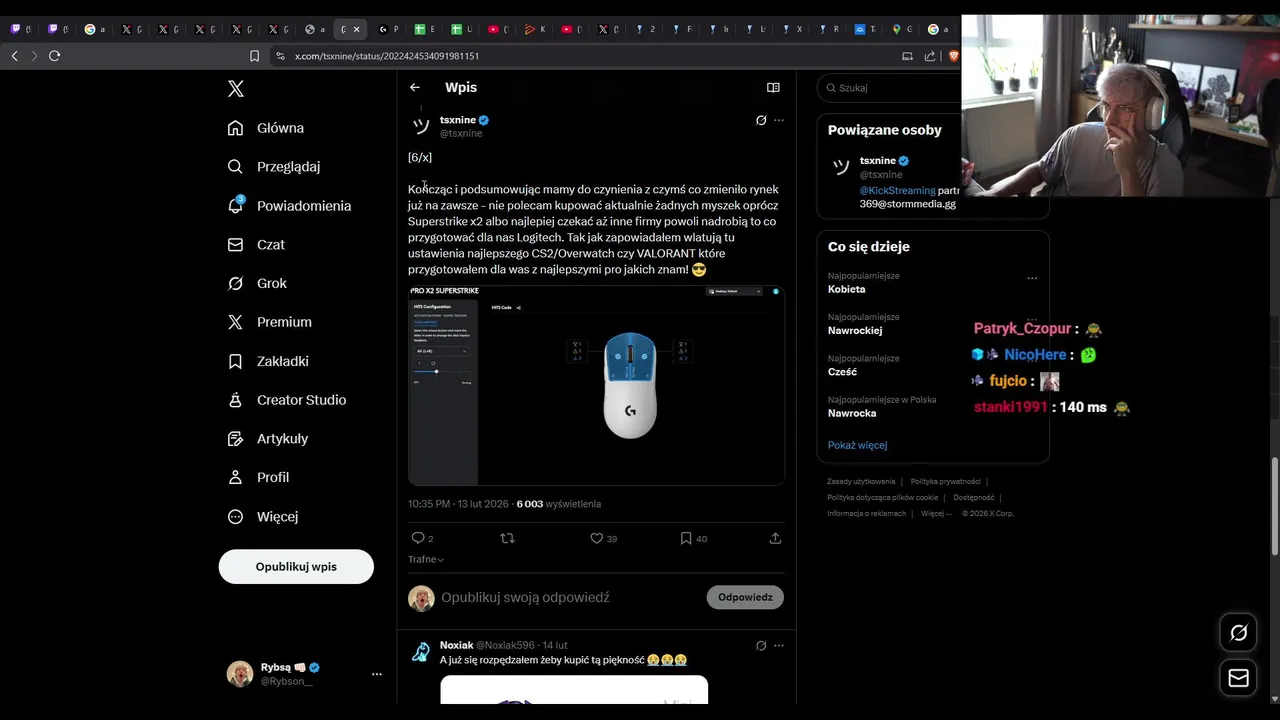The width and height of the screenshot is (1280, 720).
Task: Like the tsxnine post
Action: (x=597, y=538)
